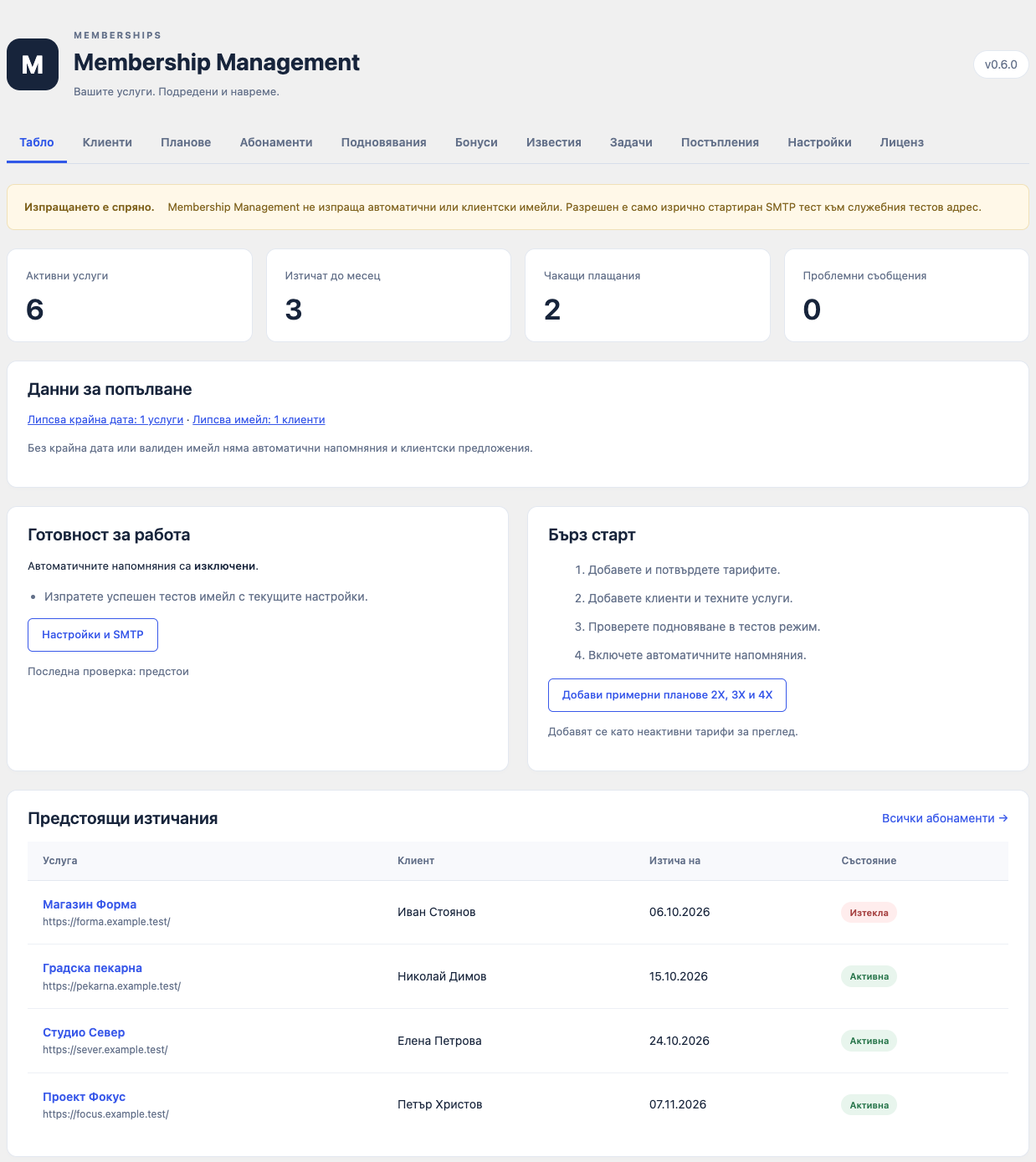Click the Активна badge for Студио Север
Screen dimensions: 1036x1162
pyautogui.click(x=869, y=1041)
